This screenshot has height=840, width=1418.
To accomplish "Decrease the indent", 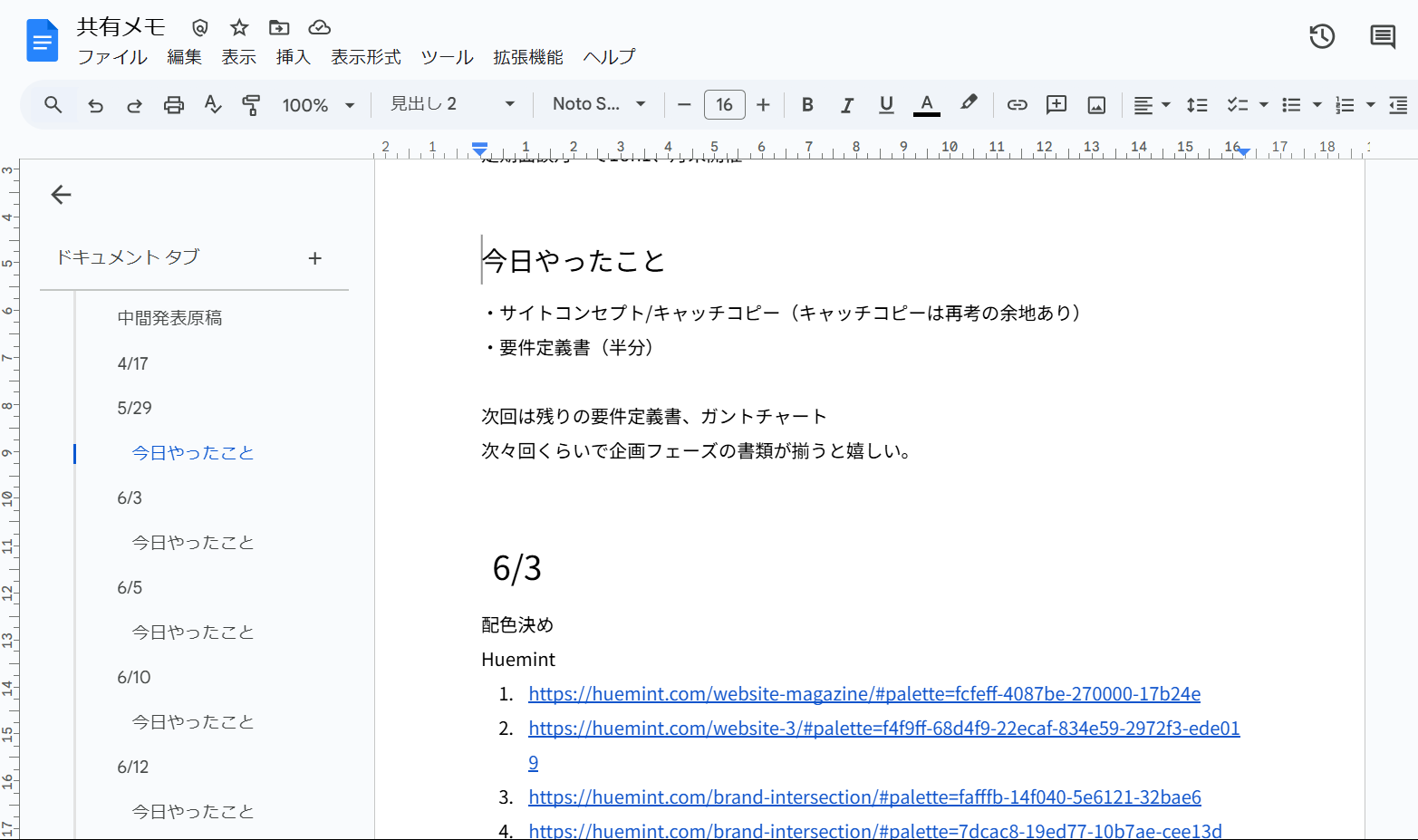I will click(1398, 105).
